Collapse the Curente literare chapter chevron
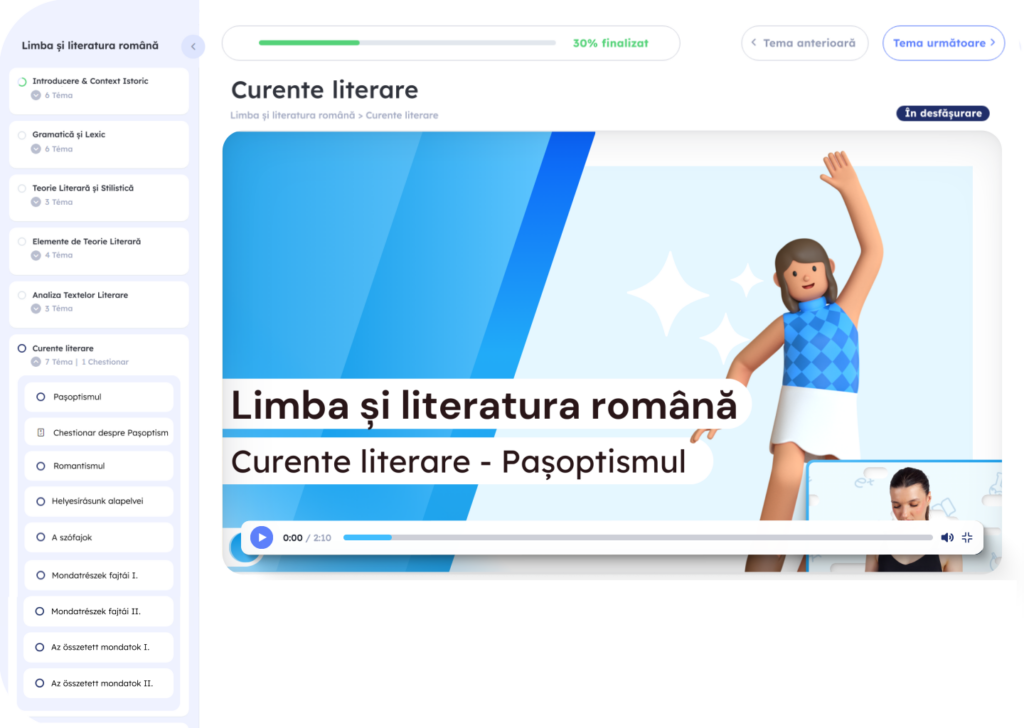The image size is (1024, 728). coord(36,362)
